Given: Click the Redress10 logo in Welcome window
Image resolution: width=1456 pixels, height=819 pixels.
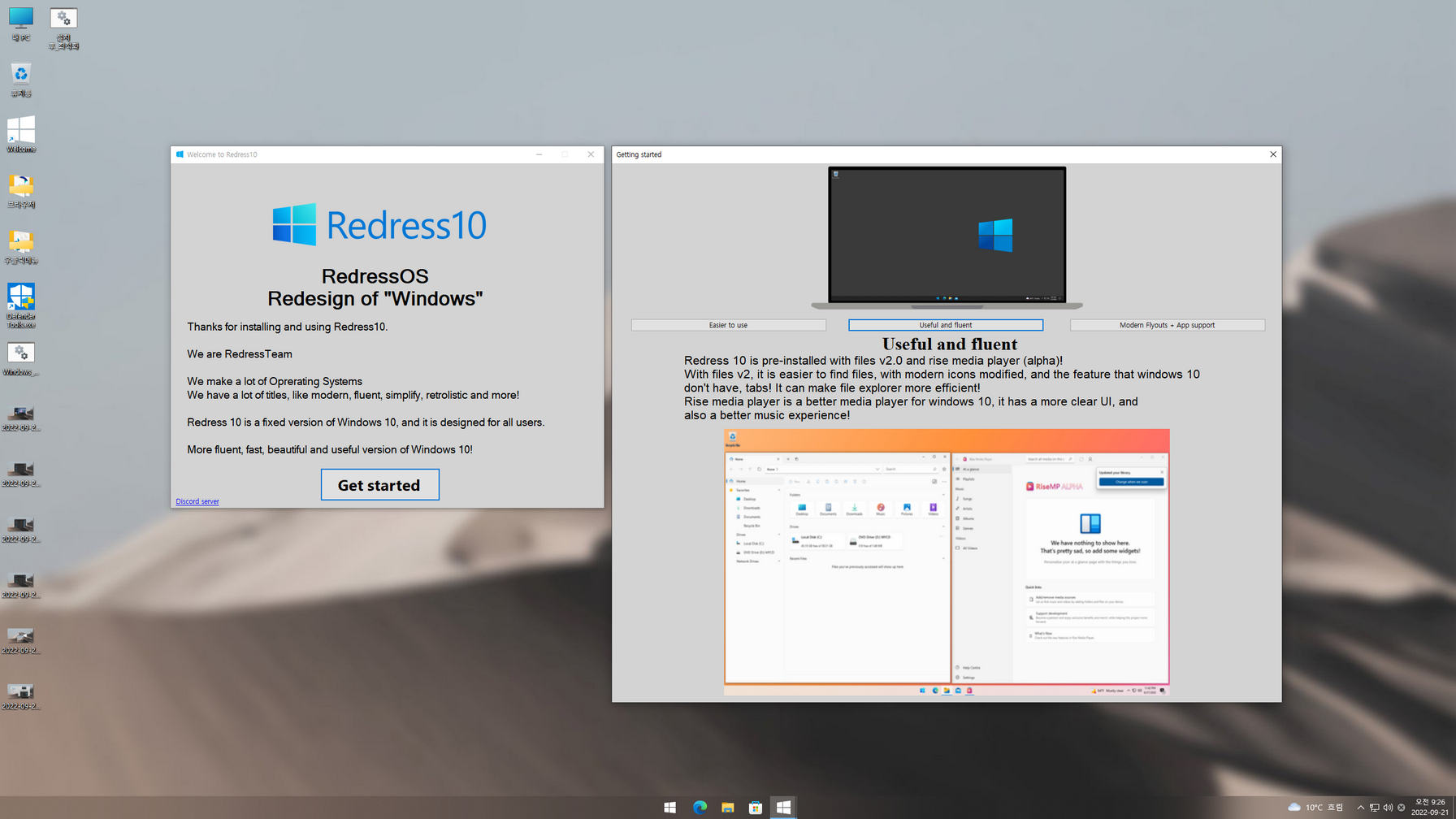Looking at the screenshot, I should 379,224.
